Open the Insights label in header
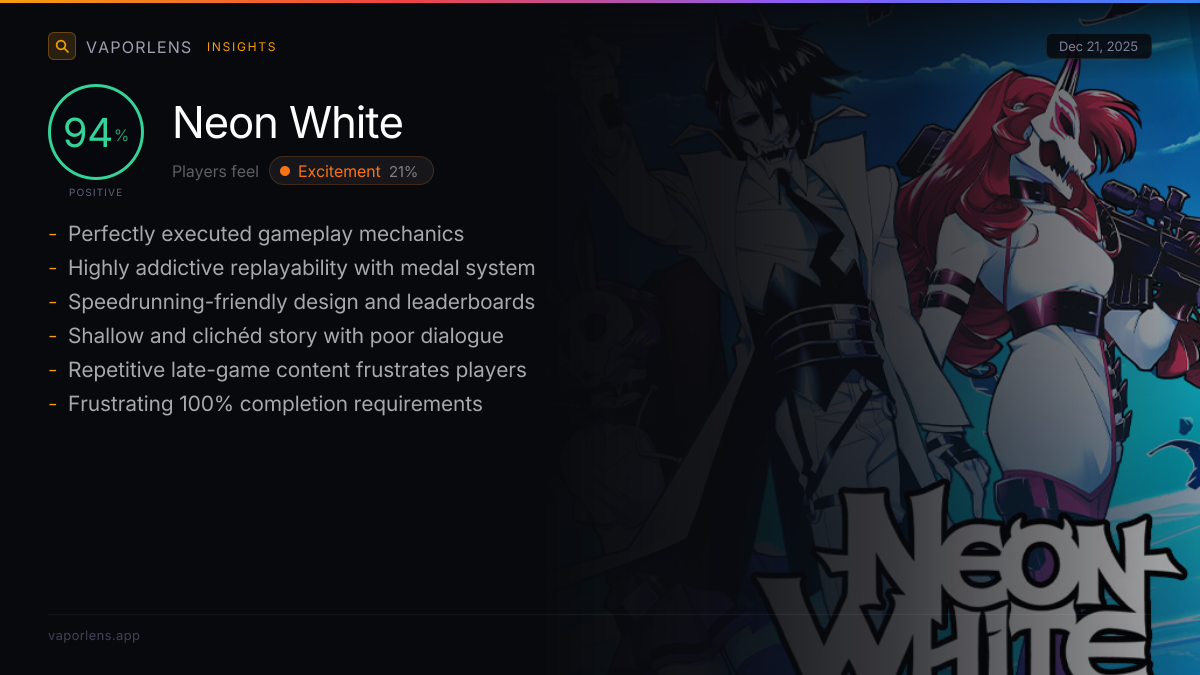Image resolution: width=1200 pixels, height=675 pixels. [x=241, y=47]
